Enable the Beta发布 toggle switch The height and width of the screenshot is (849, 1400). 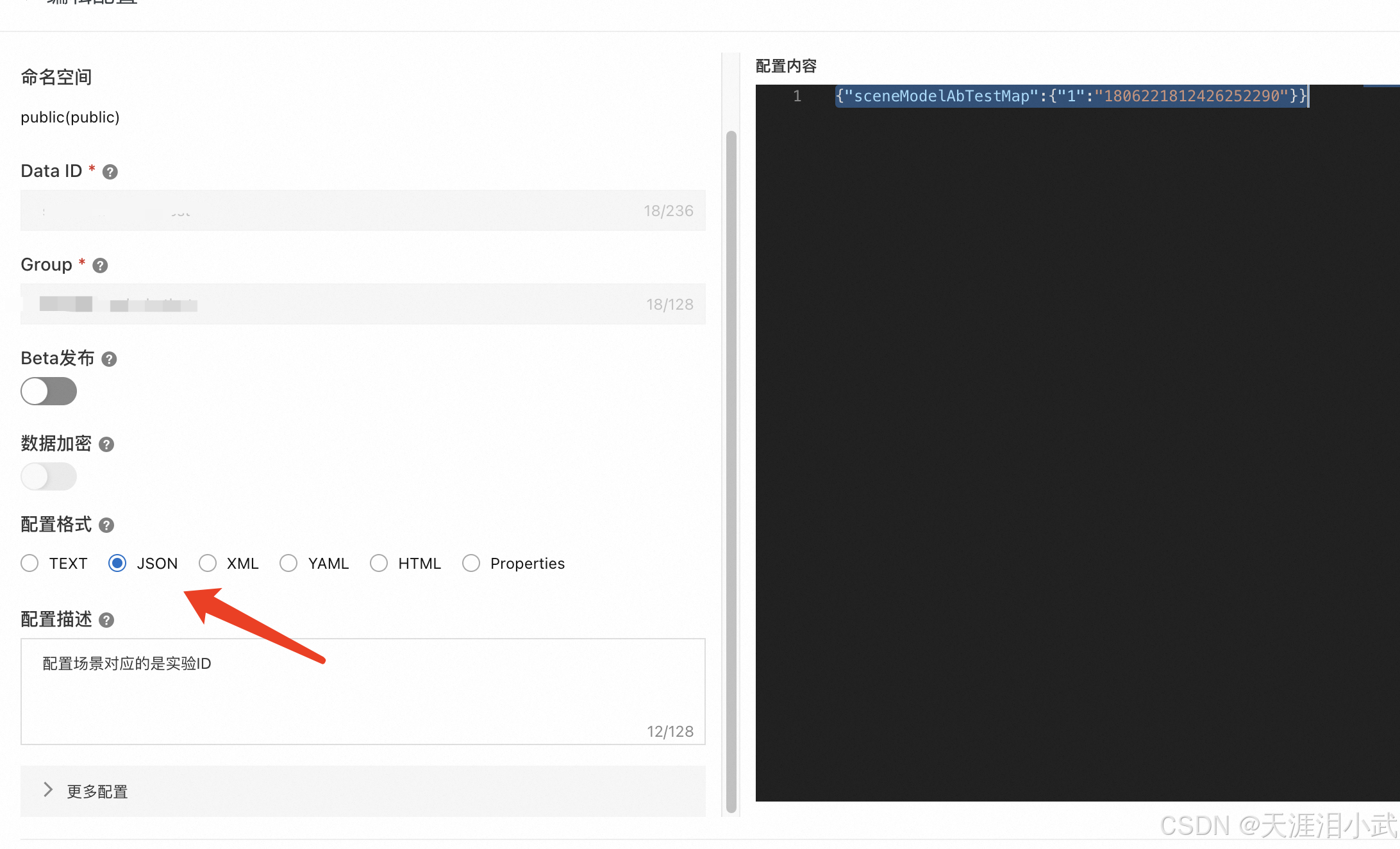tap(49, 391)
